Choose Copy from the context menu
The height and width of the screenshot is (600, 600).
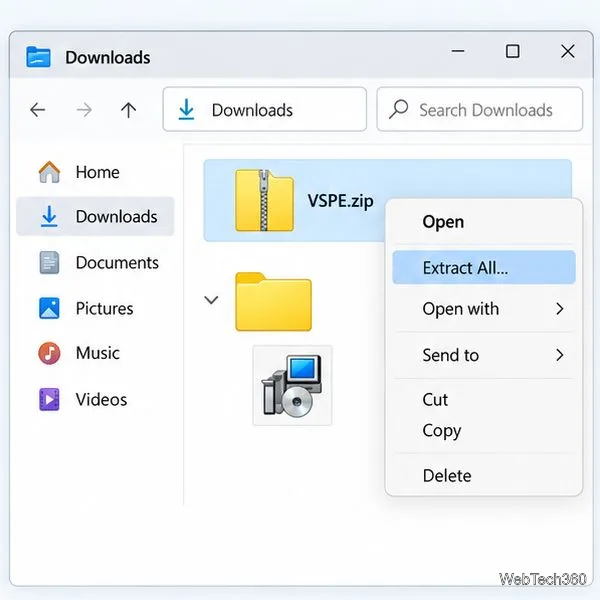point(484,431)
